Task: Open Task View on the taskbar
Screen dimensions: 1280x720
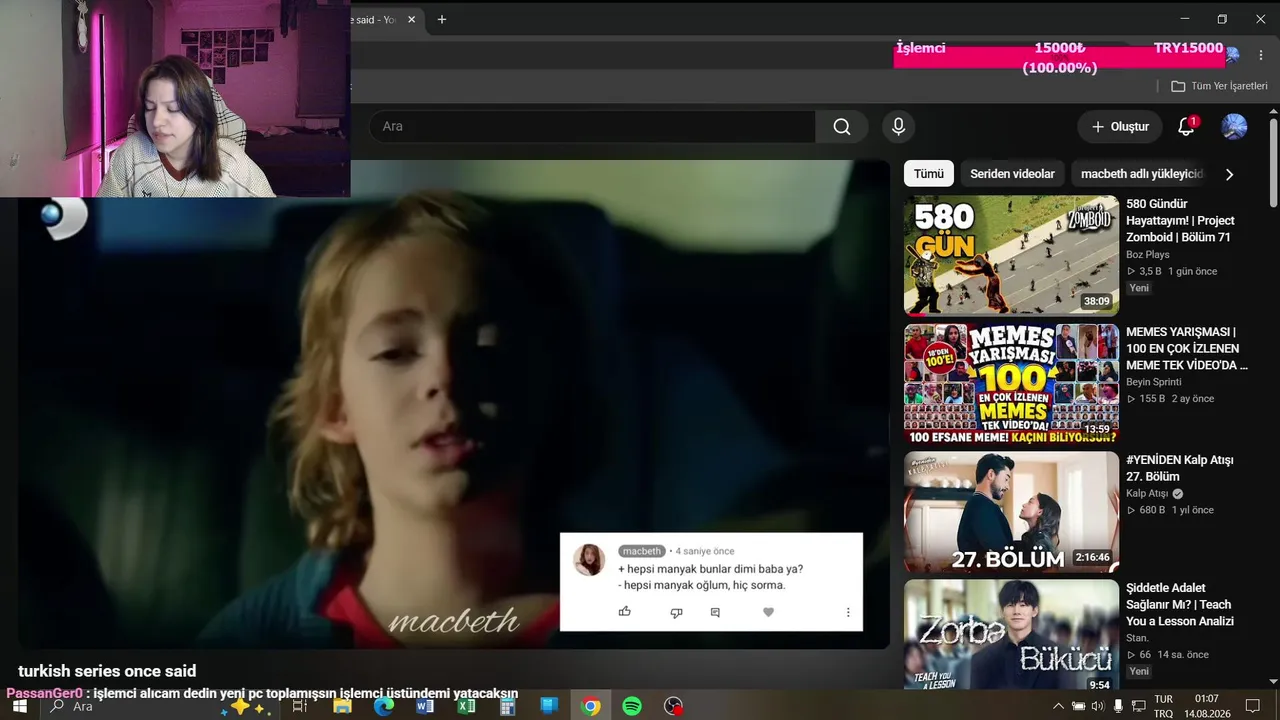Action: [x=299, y=706]
